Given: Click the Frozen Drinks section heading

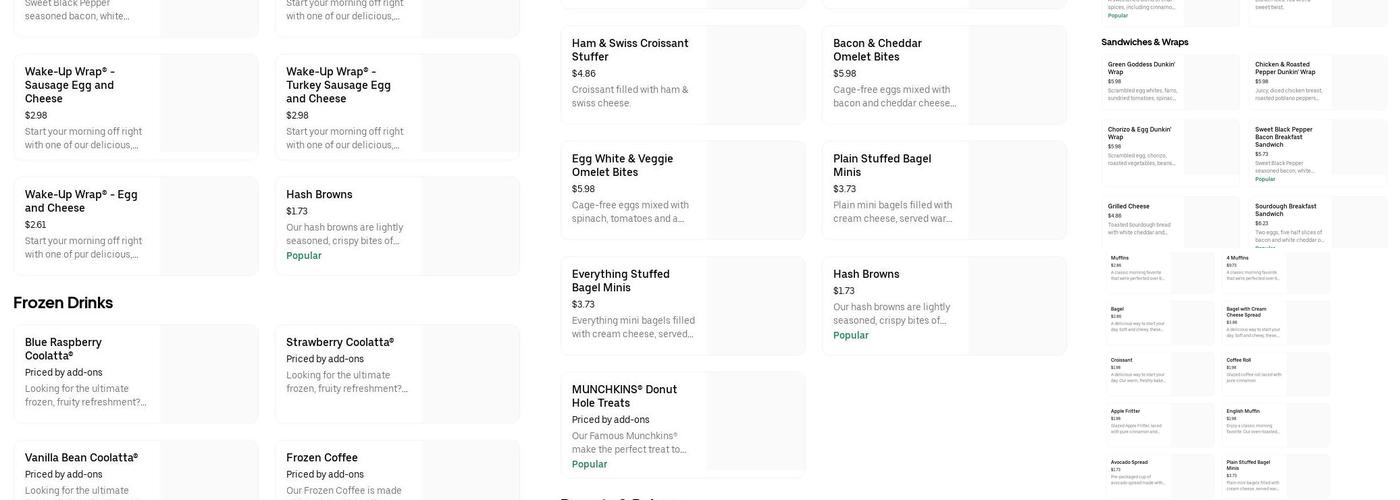Looking at the screenshot, I should pos(63,303).
